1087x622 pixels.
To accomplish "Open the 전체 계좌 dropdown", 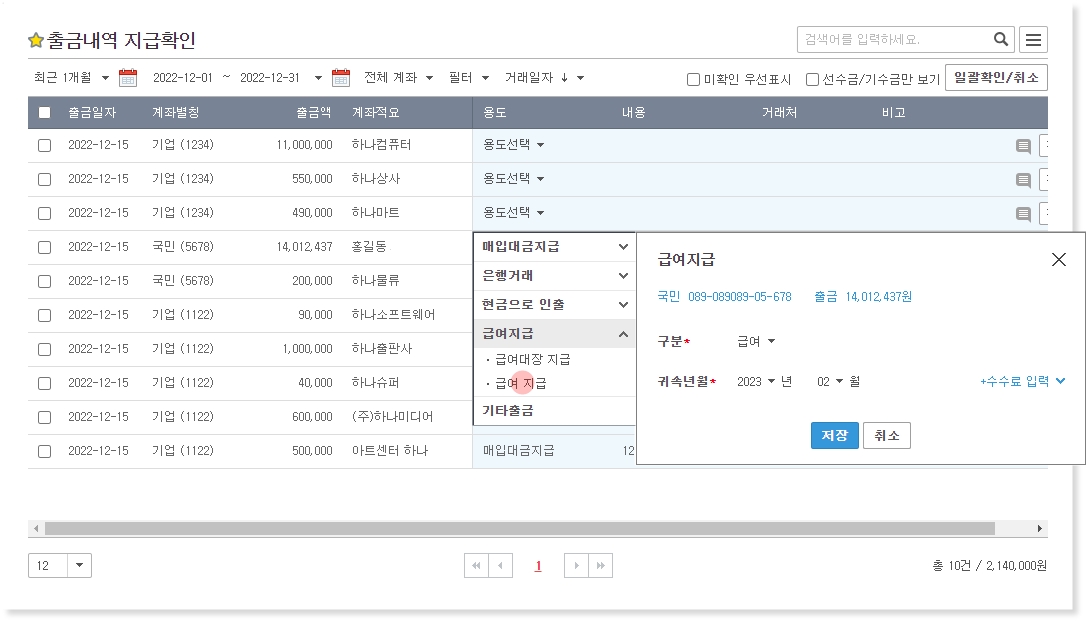I will (x=398, y=78).
